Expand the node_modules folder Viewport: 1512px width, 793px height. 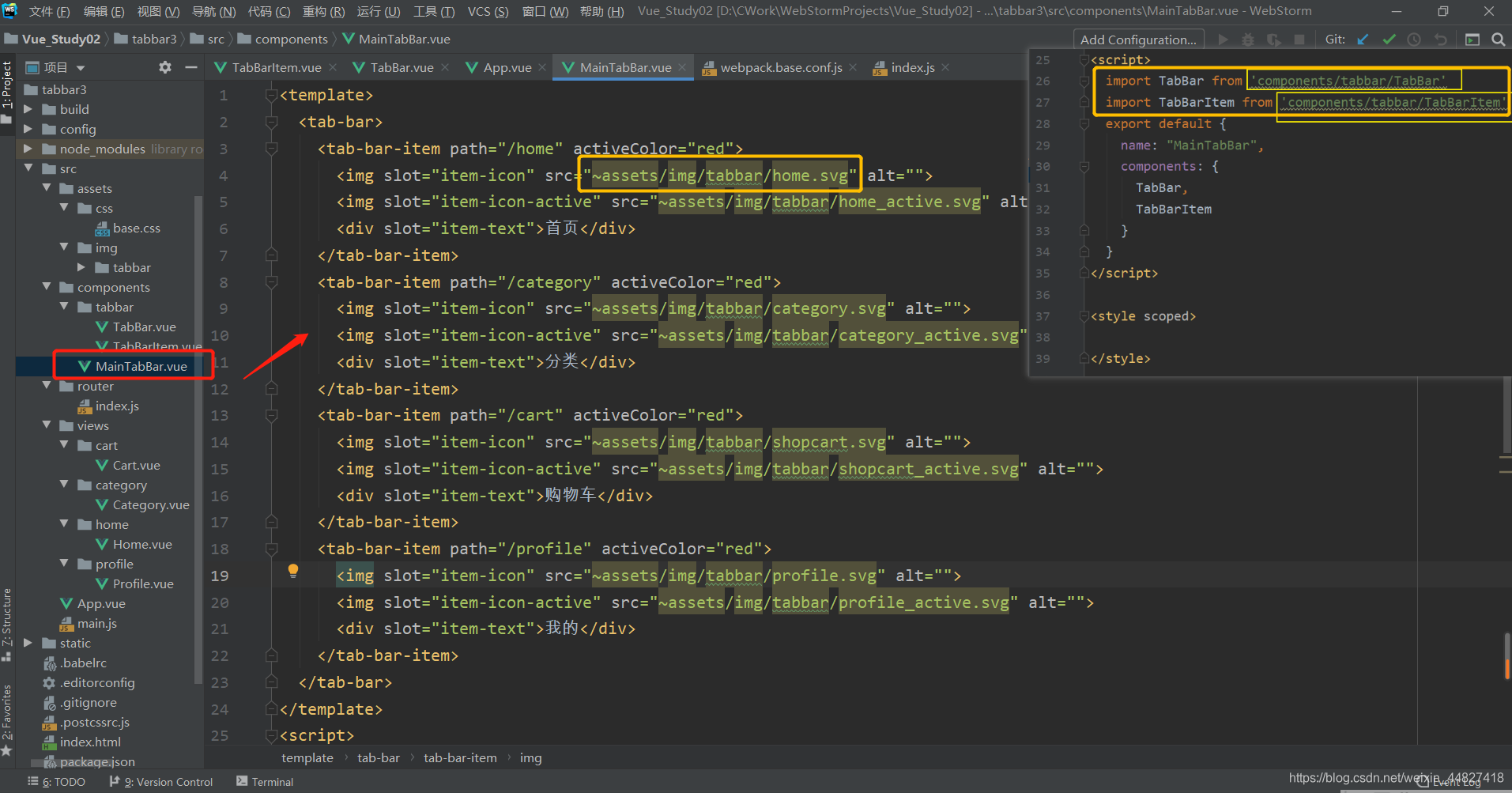pyautogui.click(x=28, y=149)
